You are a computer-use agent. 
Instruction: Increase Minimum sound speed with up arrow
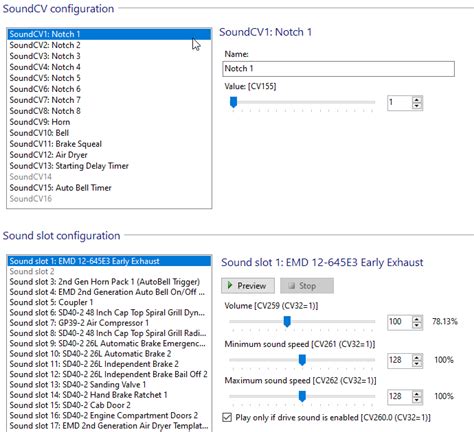[417, 357]
